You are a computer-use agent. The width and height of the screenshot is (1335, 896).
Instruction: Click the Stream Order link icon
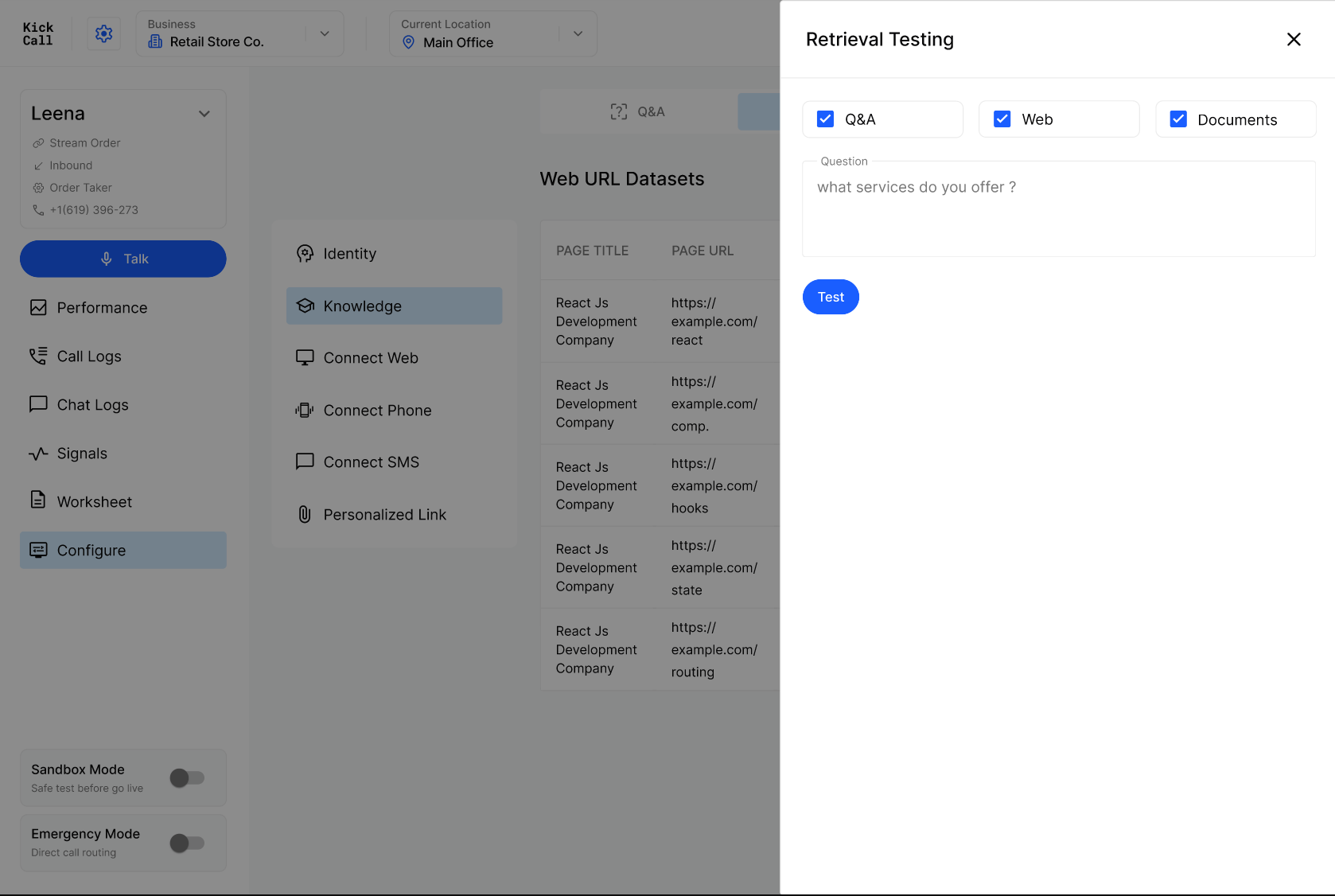[x=38, y=143]
